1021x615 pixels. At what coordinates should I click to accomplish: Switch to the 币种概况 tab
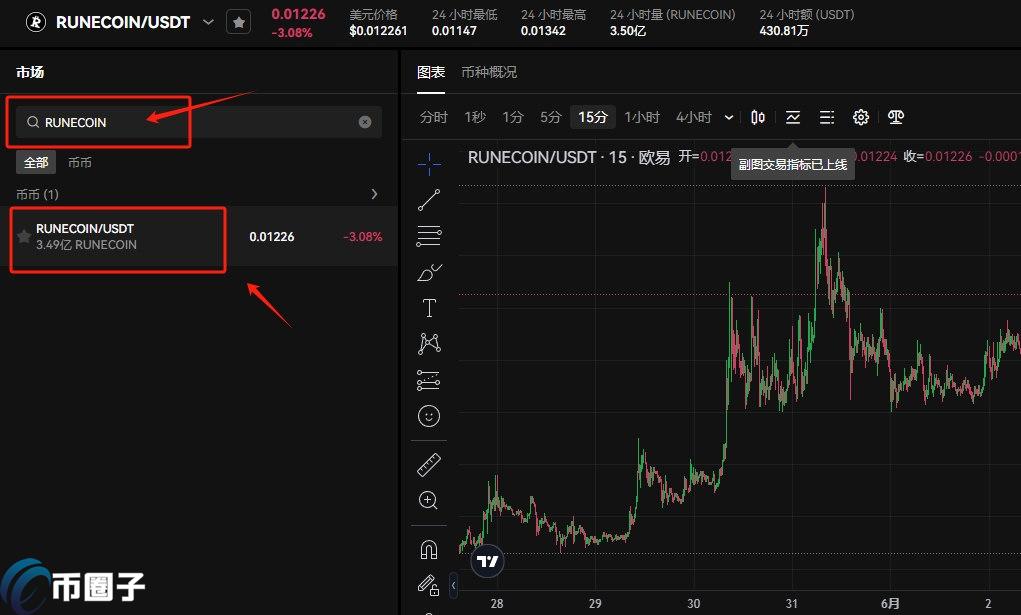[x=489, y=73]
